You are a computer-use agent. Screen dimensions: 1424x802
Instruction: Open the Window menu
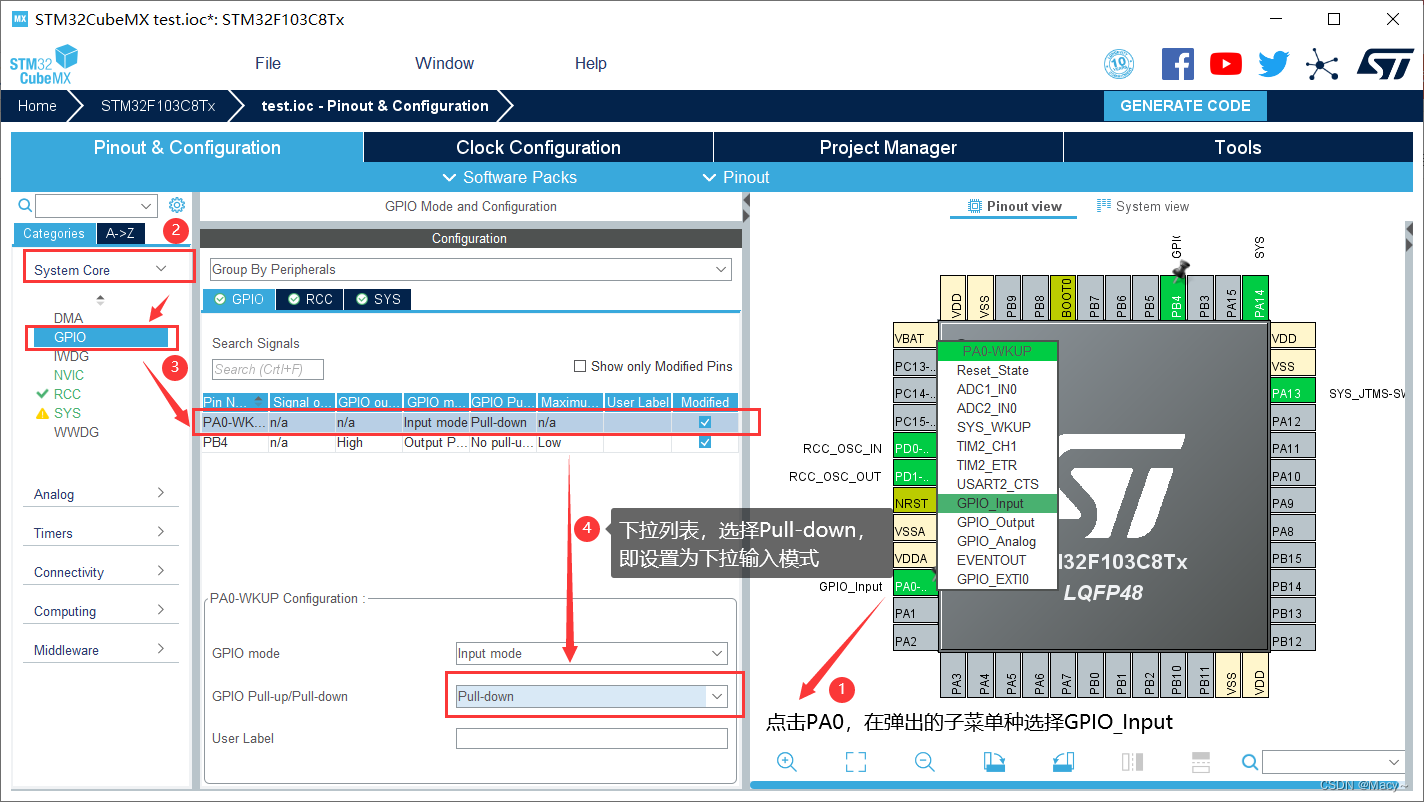pos(444,63)
